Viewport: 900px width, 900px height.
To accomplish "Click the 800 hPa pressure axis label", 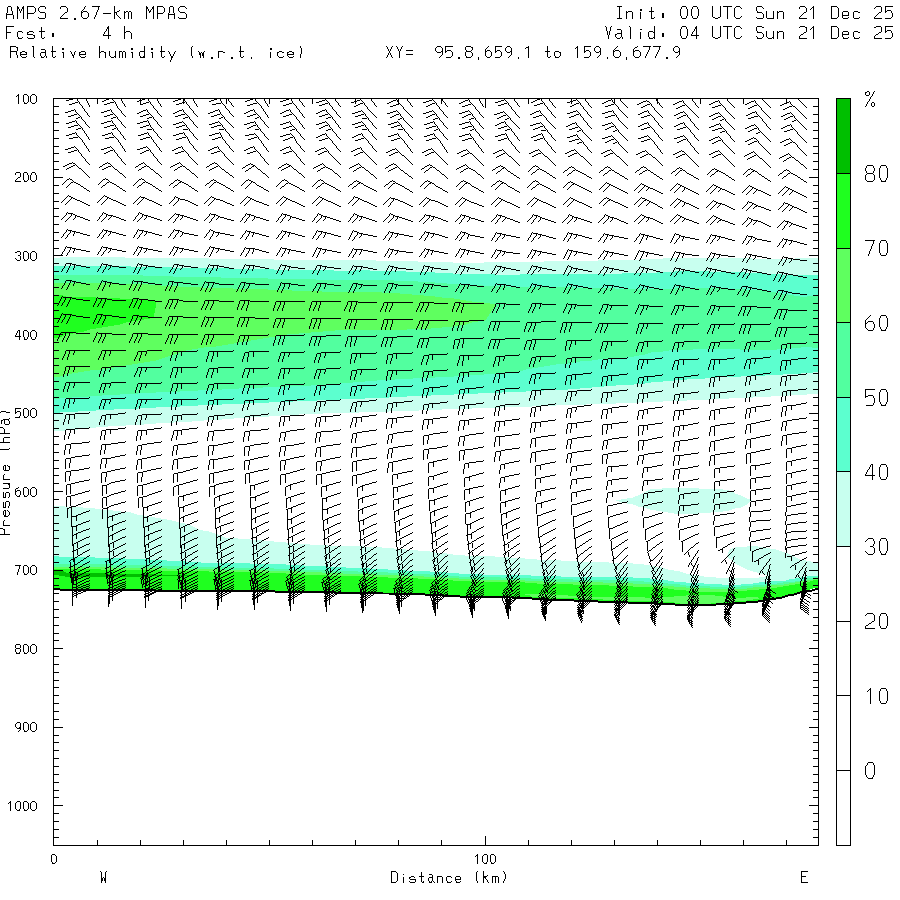I will 26,649.
